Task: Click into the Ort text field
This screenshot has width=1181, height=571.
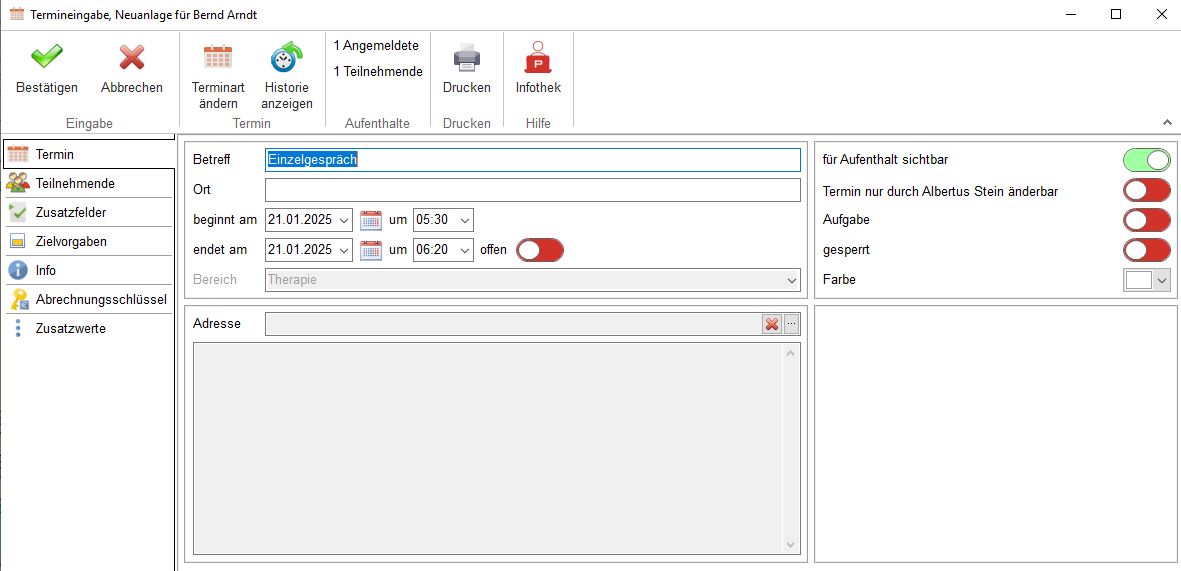Action: (532, 190)
